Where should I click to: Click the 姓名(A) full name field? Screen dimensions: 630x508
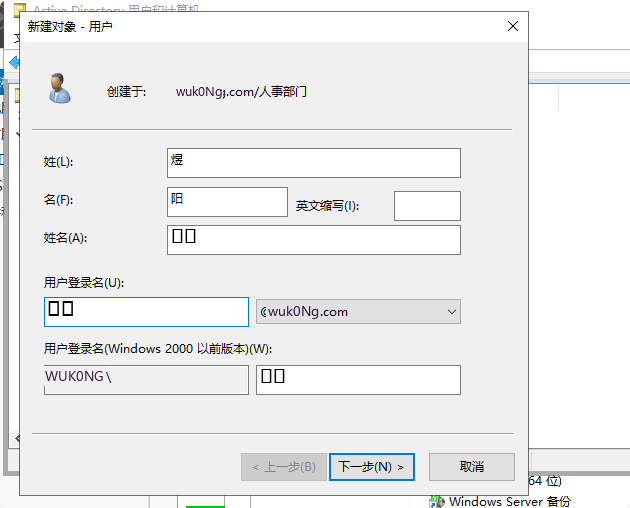[x=313, y=240]
